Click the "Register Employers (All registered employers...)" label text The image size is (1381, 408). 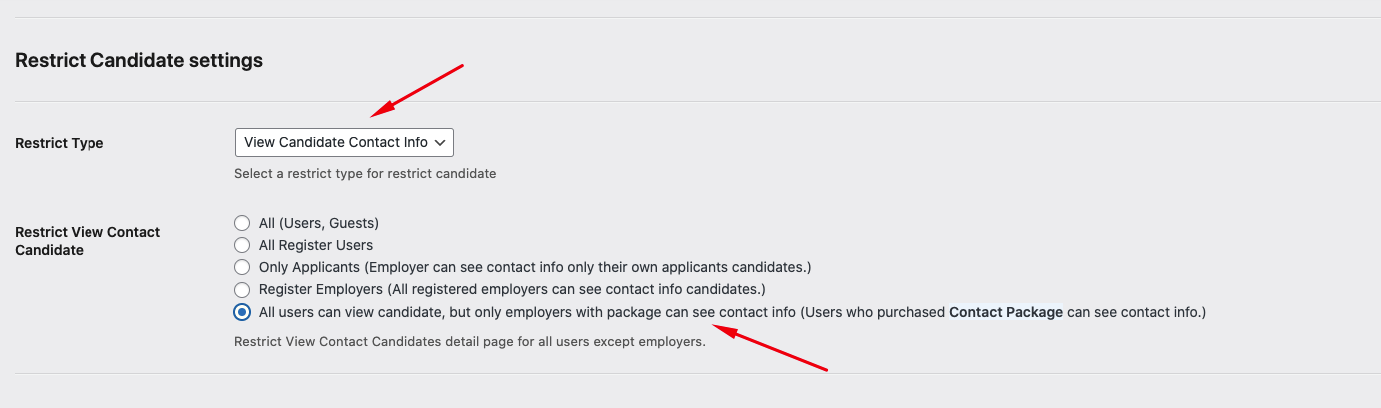point(512,289)
